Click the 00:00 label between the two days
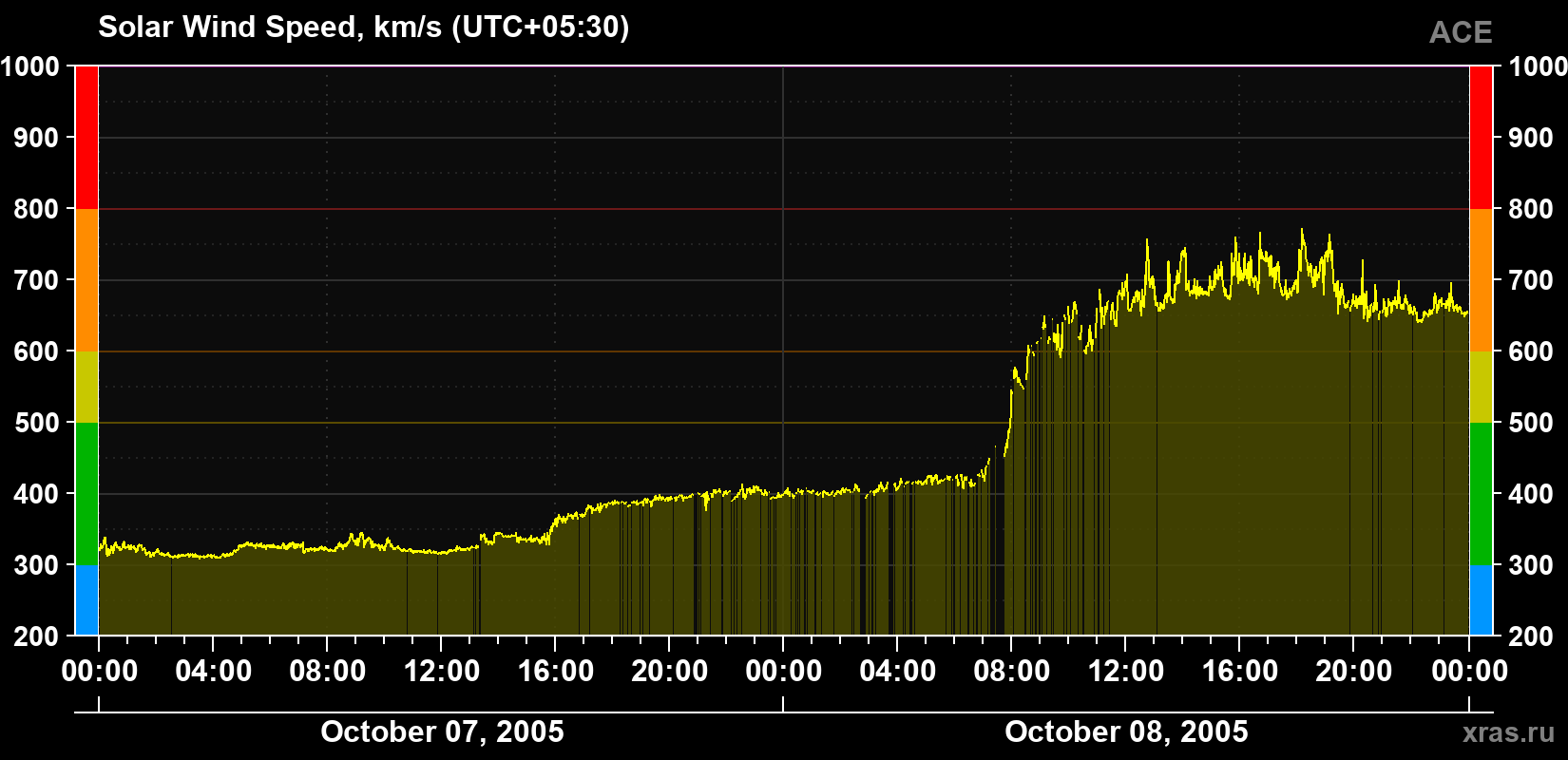Screen dimensions: 1568x760 click(784, 671)
